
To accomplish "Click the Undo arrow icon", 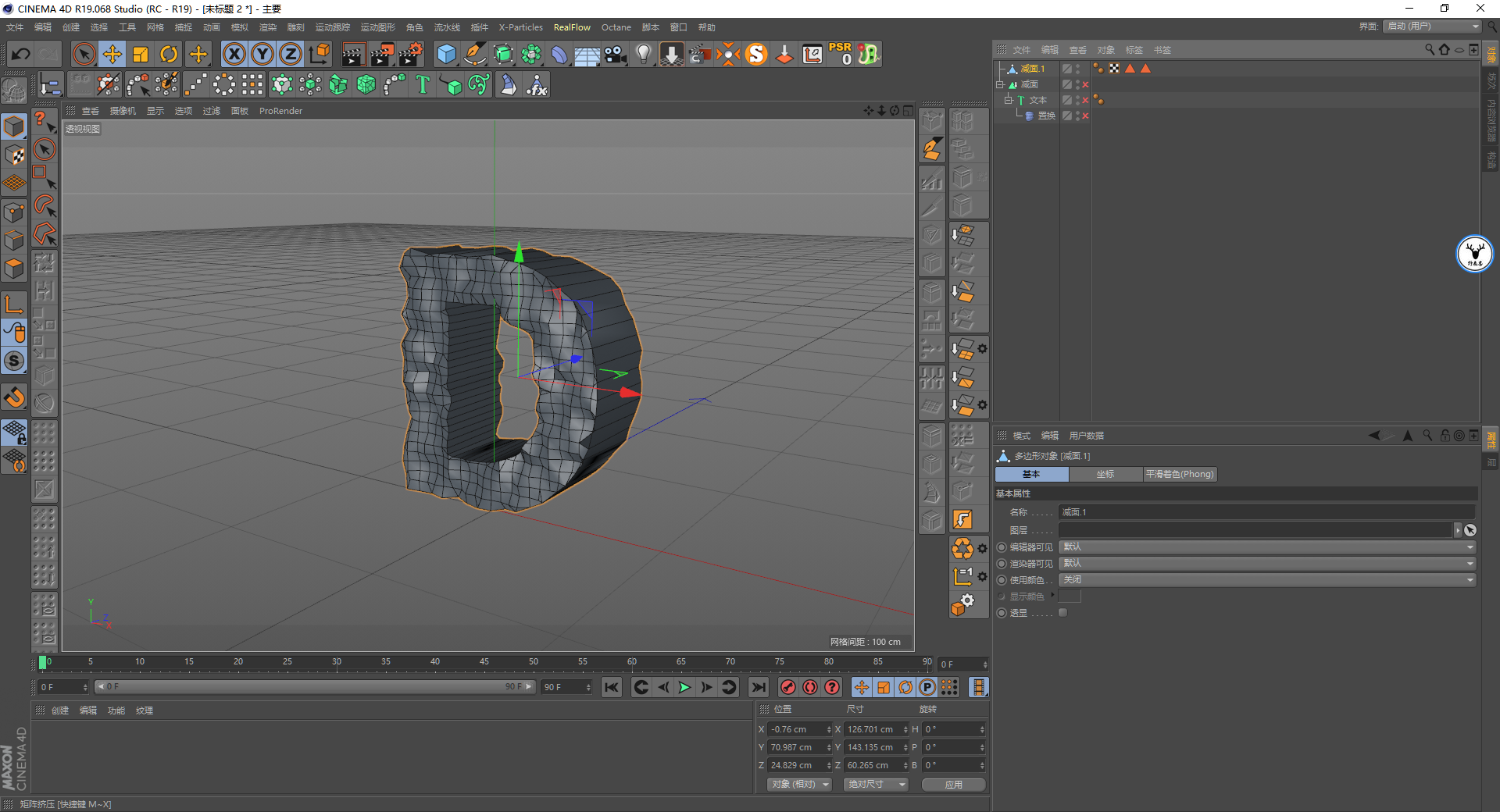I will (x=21, y=54).
